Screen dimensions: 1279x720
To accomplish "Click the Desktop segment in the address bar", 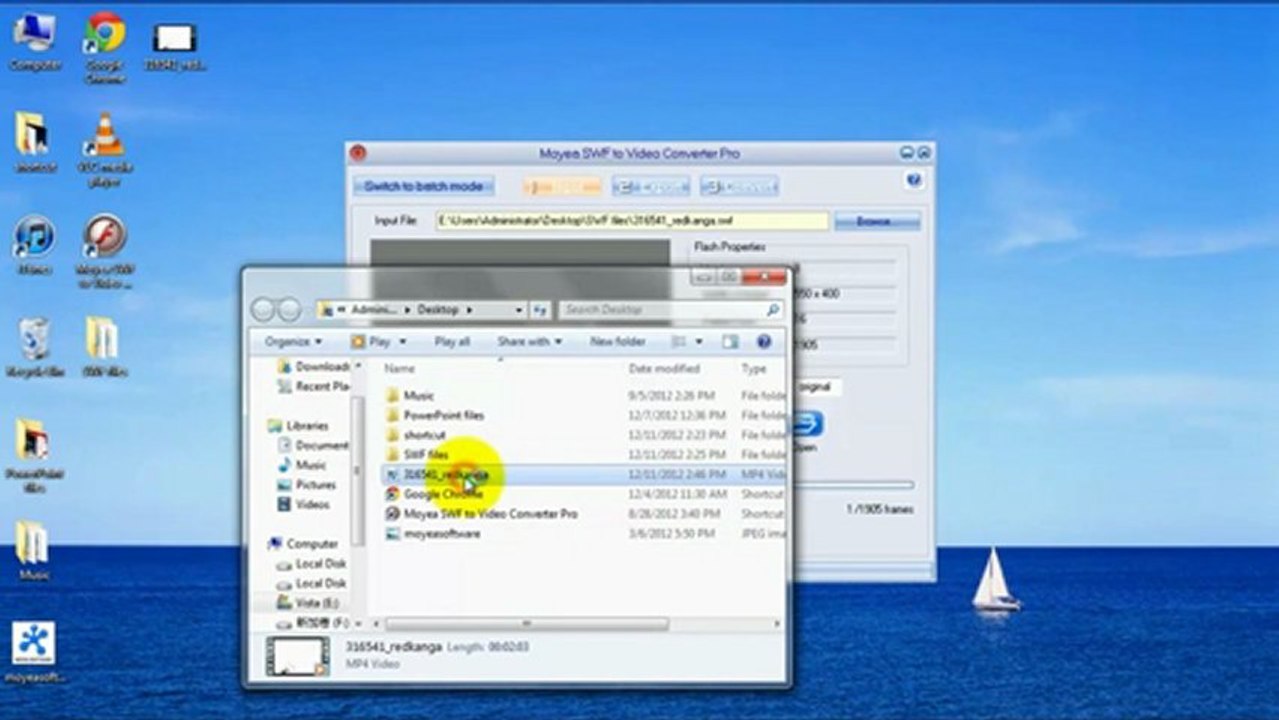I will point(437,310).
